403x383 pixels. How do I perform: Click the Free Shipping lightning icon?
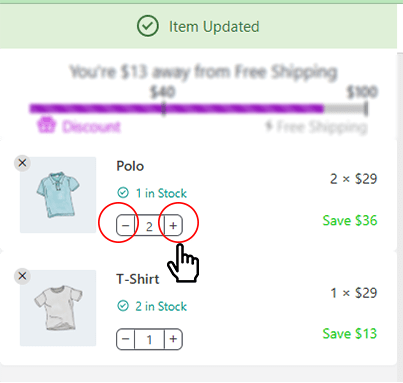pyautogui.click(x=269, y=126)
